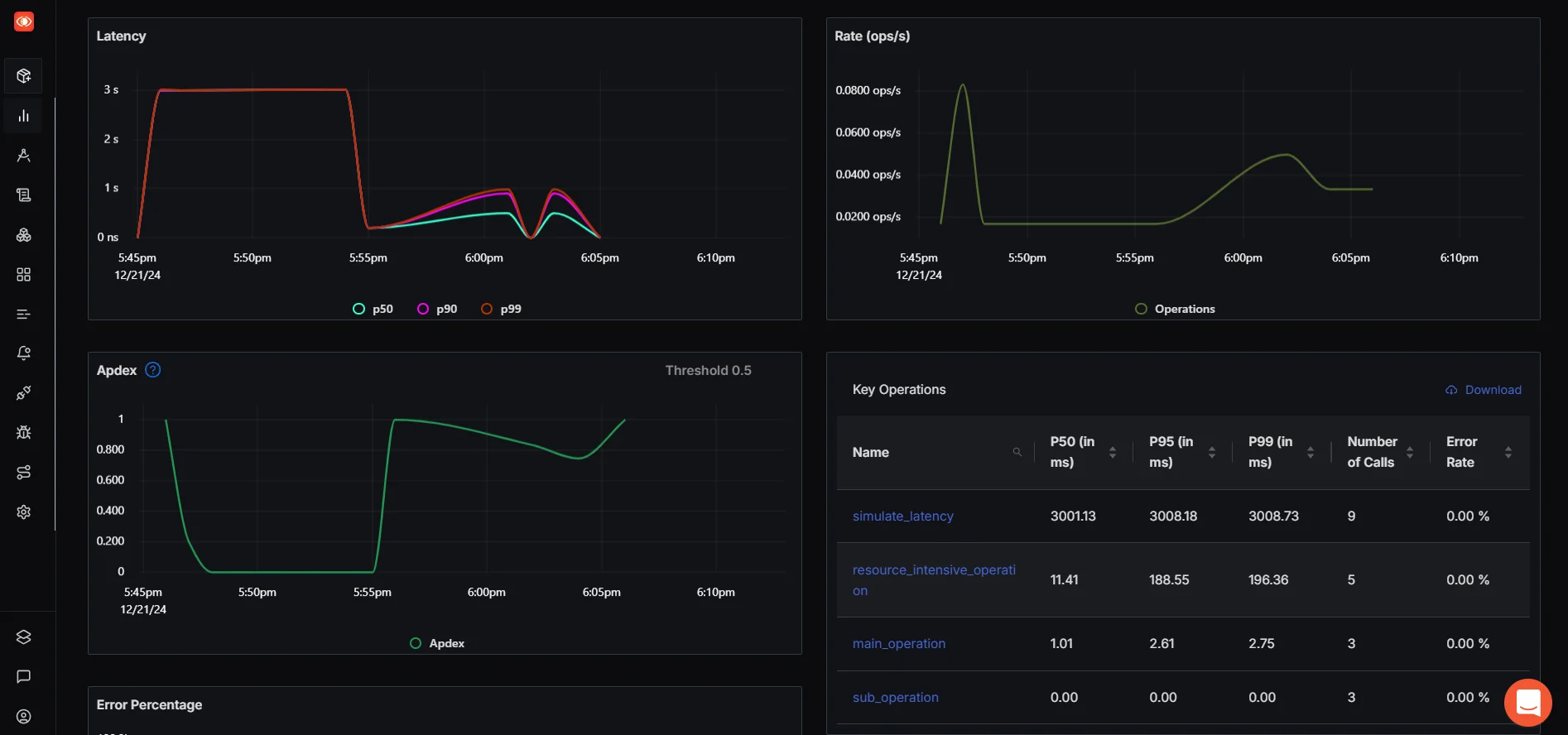Open Integrations plug icon in sidebar
This screenshot has height=735, width=1568.
[x=24, y=393]
